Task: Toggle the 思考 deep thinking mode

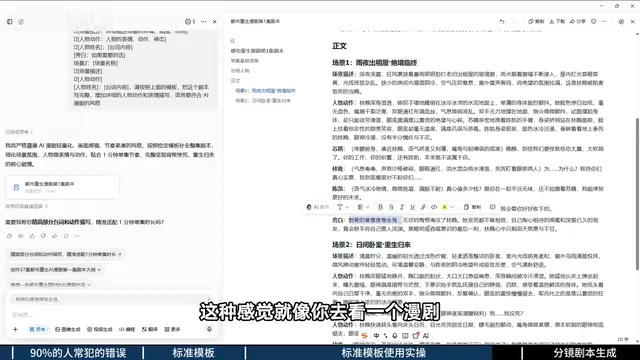Action: pos(38,329)
